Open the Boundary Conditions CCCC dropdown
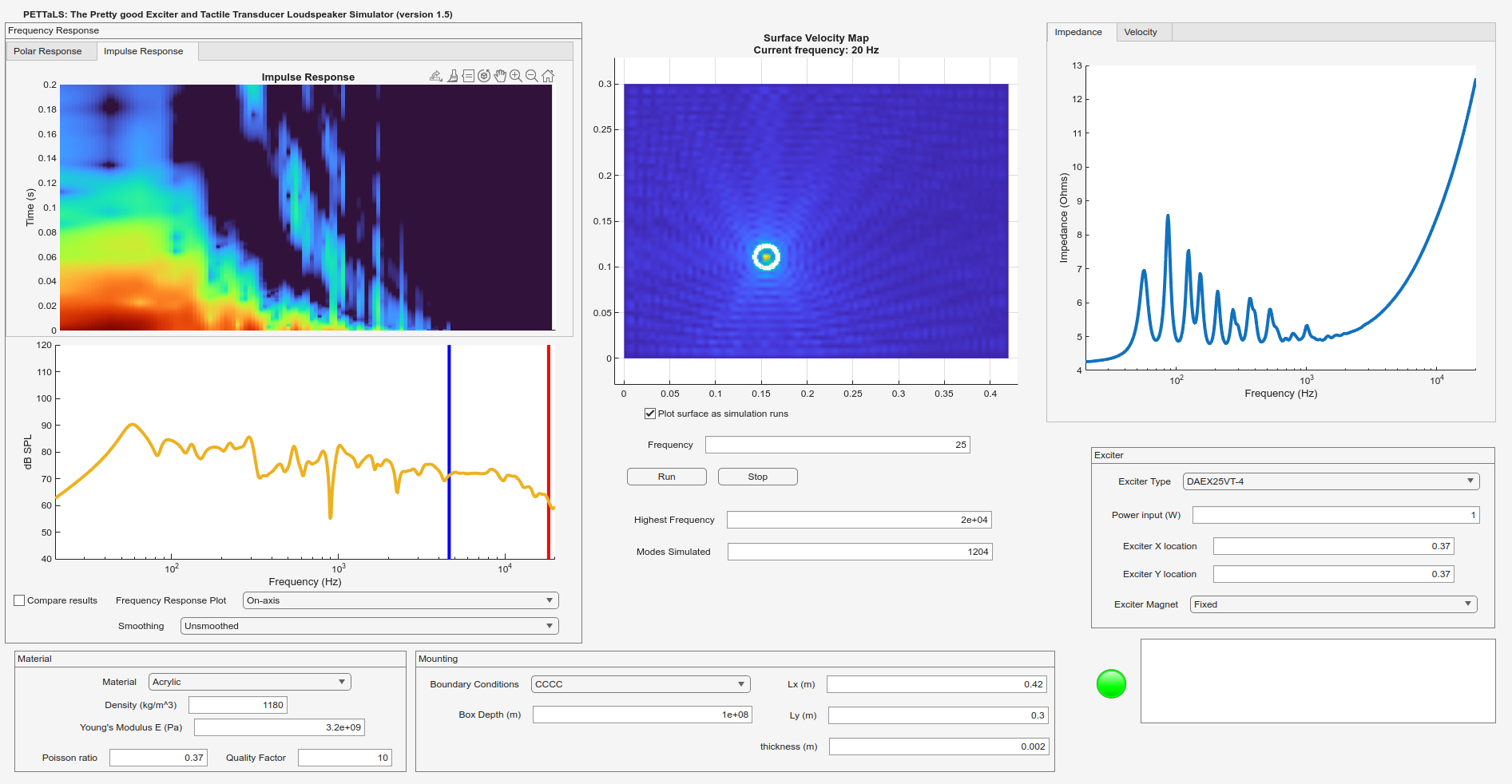This screenshot has height=784, width=1512. click(641, 684)
